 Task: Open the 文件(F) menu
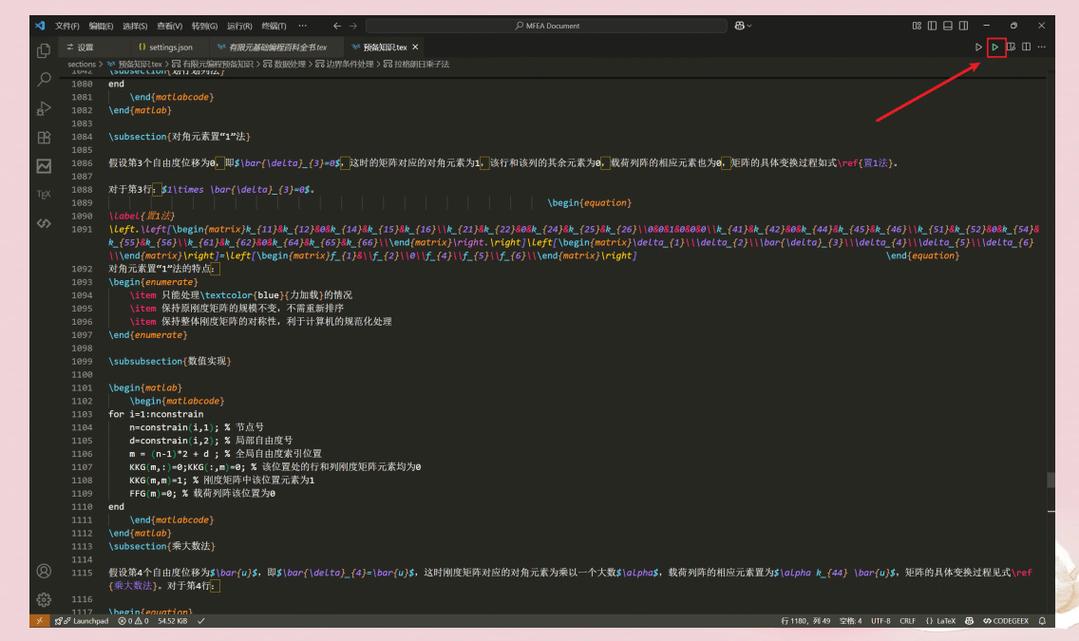[x=67, y=25]
